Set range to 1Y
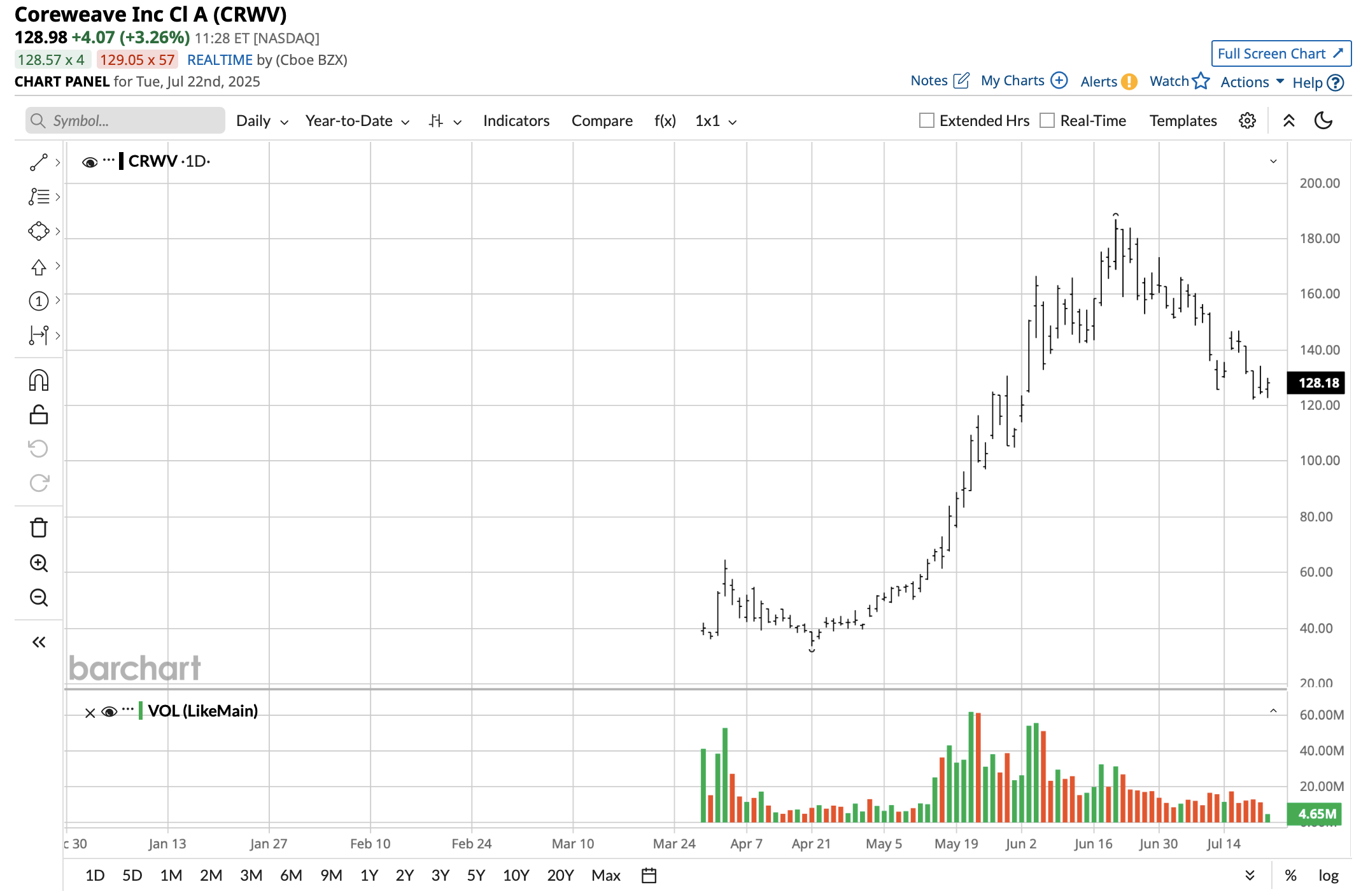 (x=369, y=876)
